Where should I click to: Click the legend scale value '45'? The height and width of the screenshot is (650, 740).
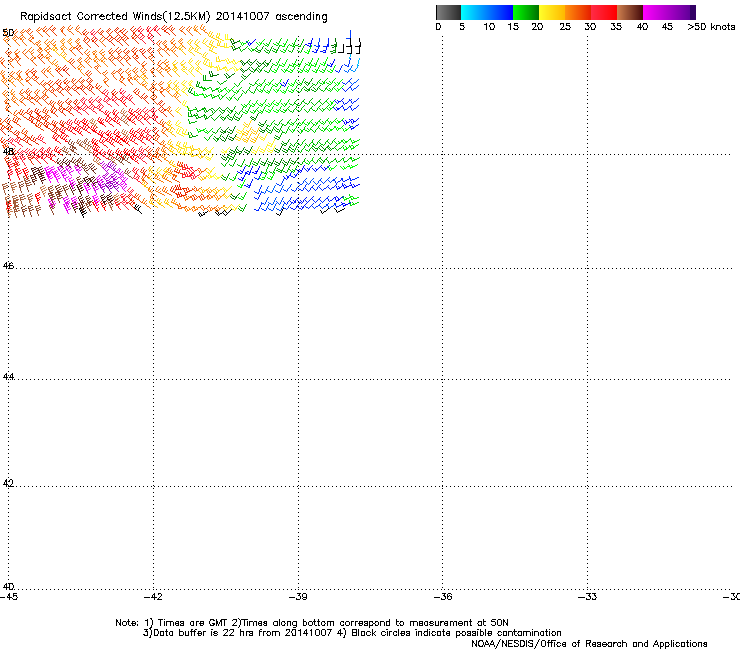point(667,27)
